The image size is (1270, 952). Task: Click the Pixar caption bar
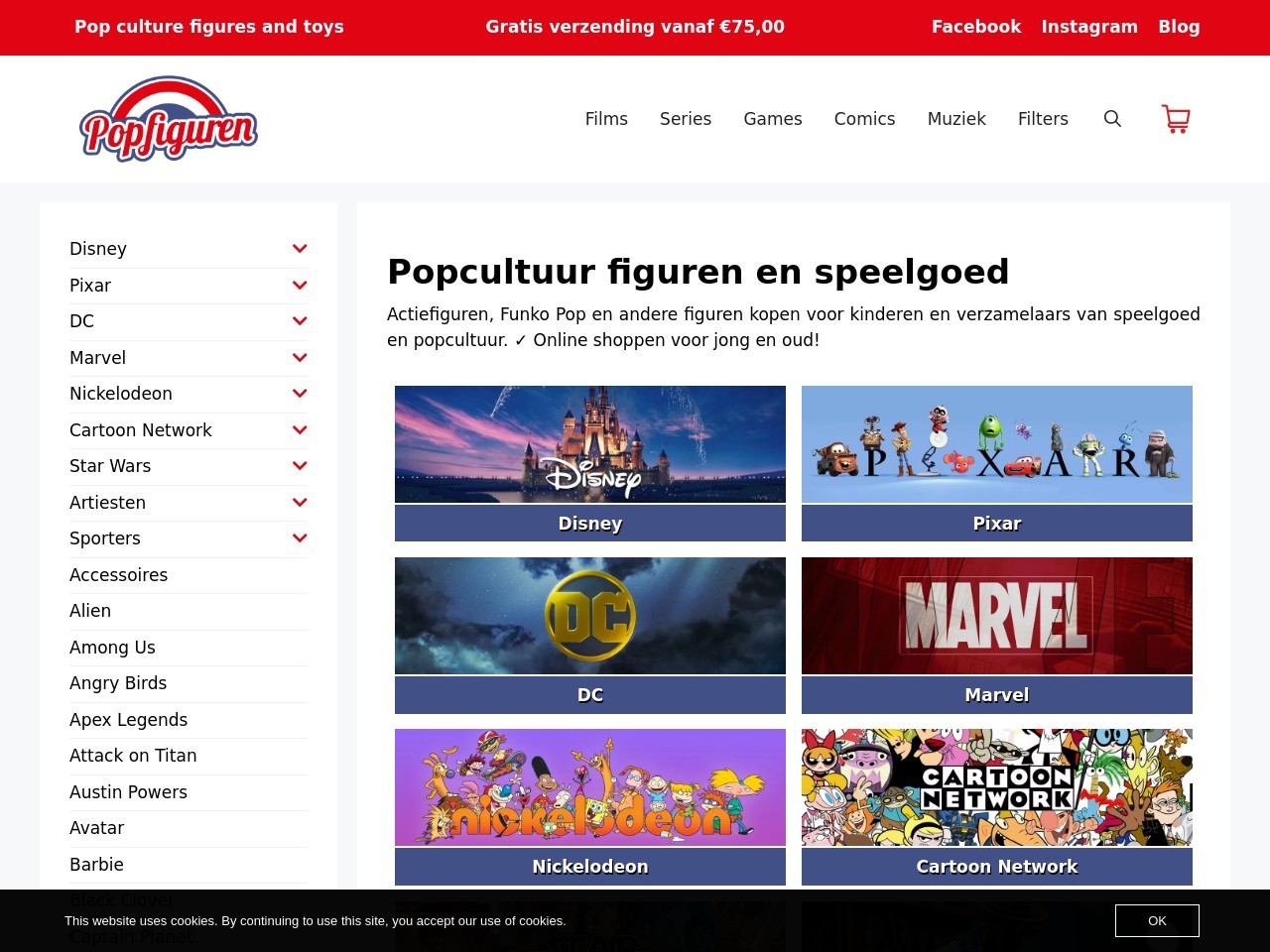pyautogui.click(x=997, y=524)
